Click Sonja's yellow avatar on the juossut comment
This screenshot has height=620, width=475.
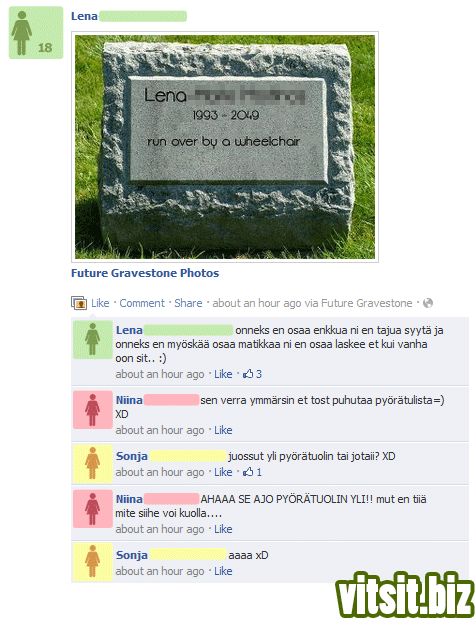[93, 463]
